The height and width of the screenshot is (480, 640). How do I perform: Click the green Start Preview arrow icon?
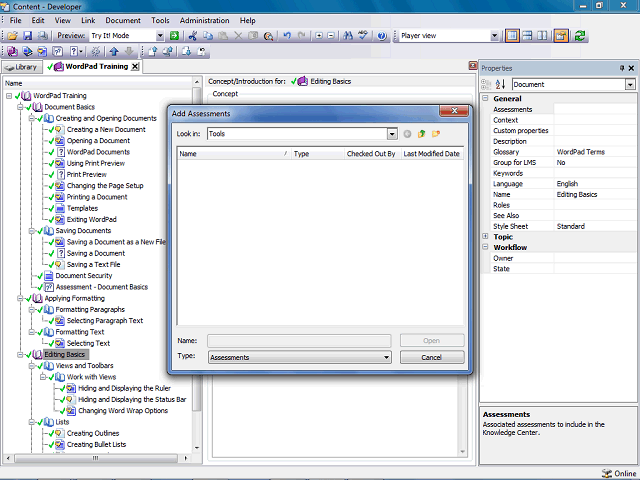click(174, 36)
